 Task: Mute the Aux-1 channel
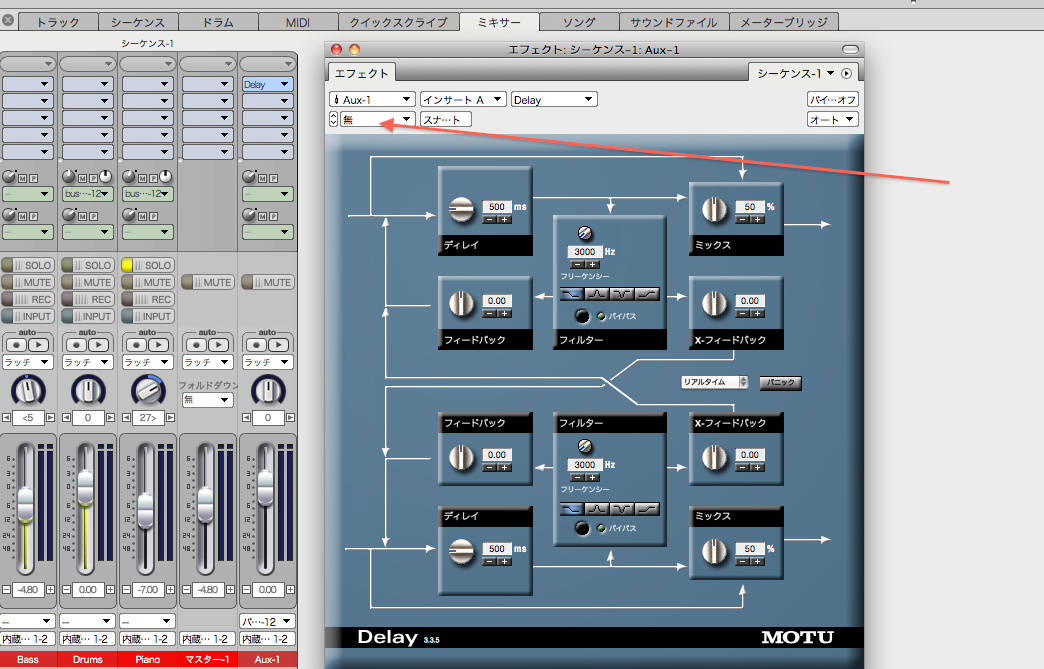tap(268, 282)
